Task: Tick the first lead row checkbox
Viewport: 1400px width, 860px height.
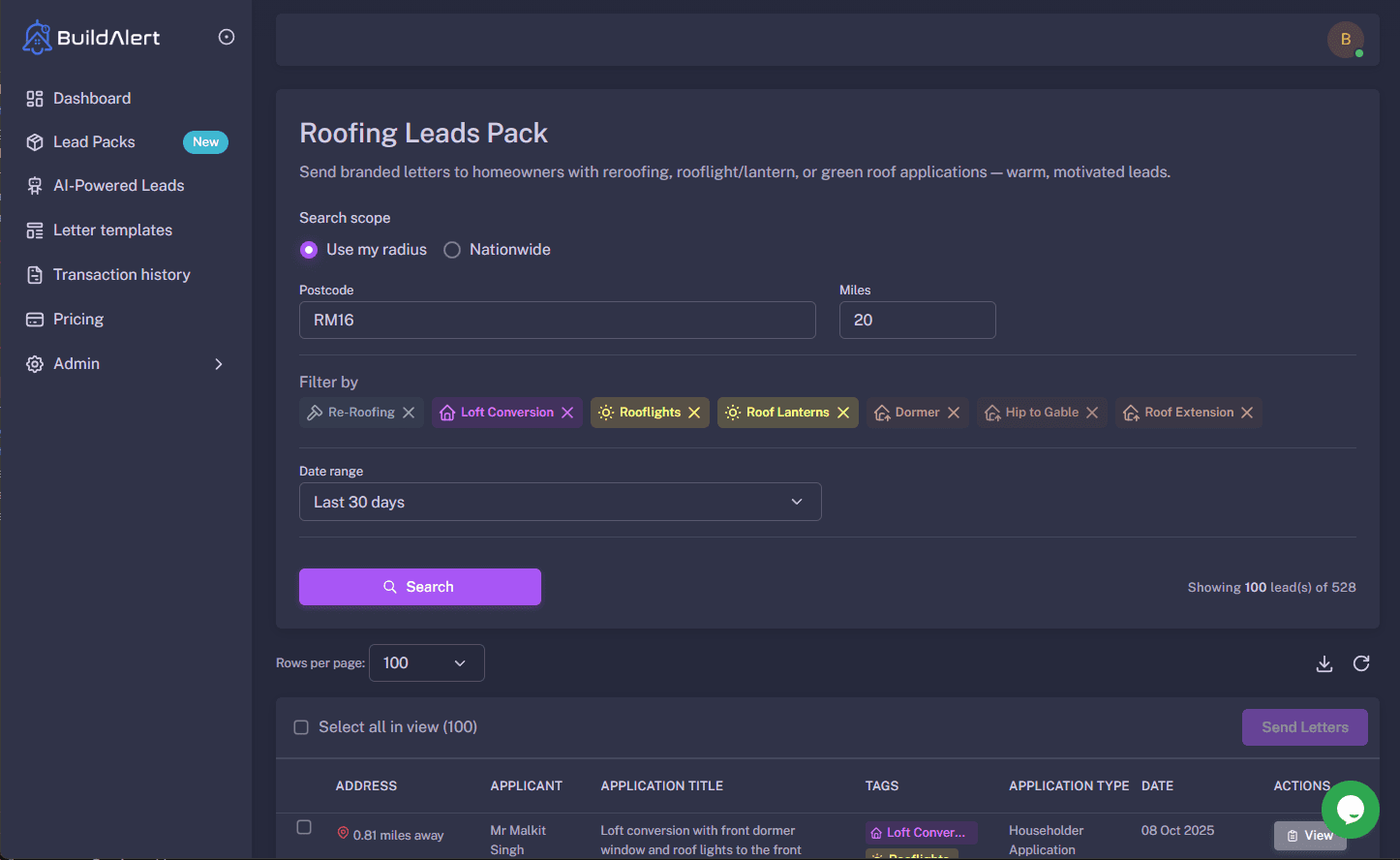Action: point(304,827)
